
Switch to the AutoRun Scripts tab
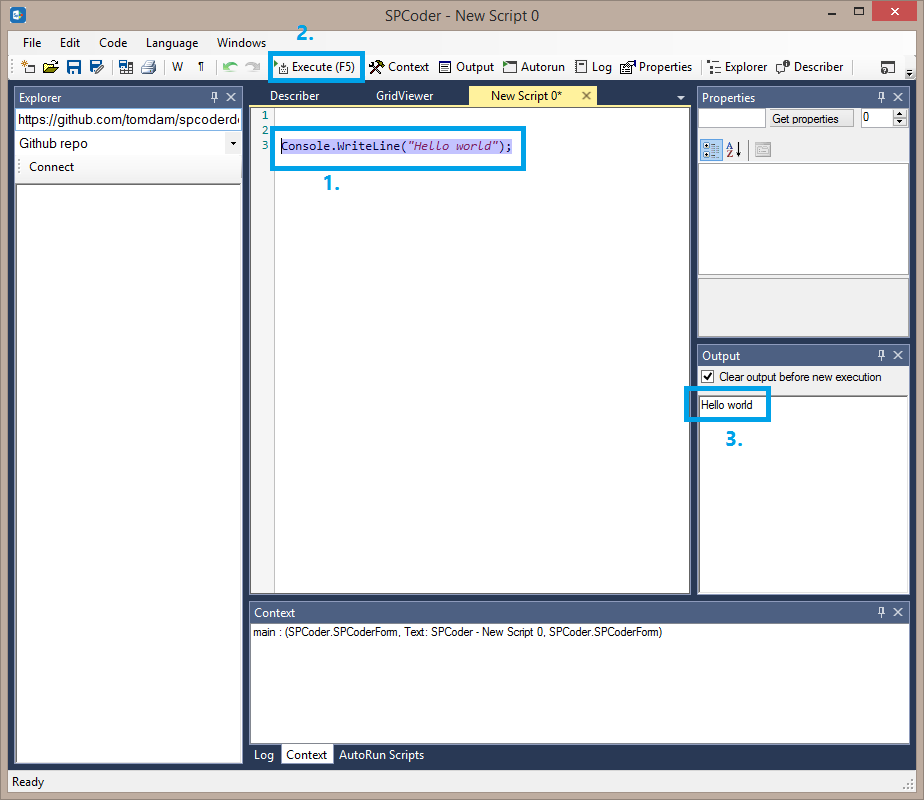click(x=381, y=755)
